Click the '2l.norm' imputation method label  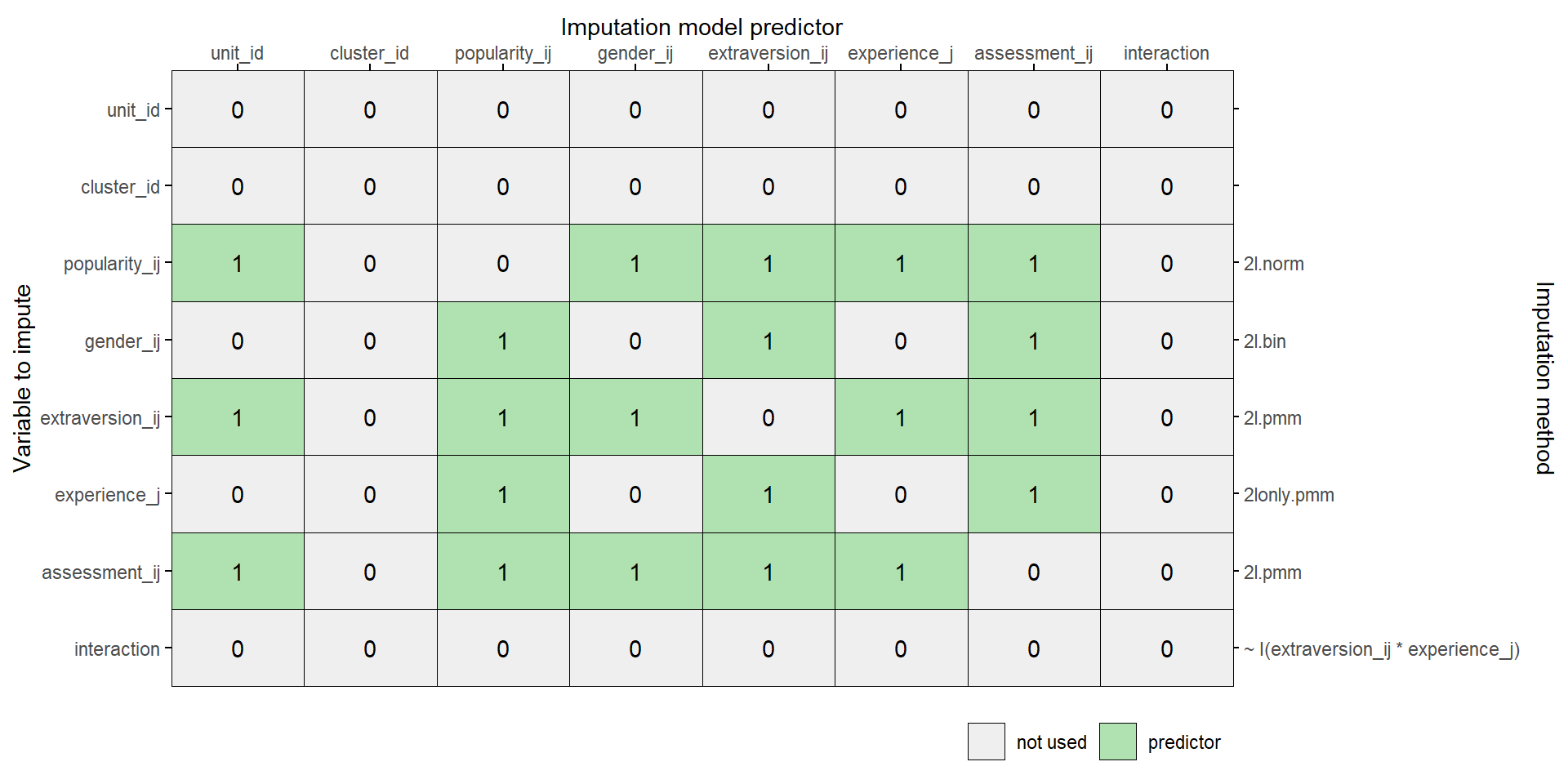(x=1273, y=264)
